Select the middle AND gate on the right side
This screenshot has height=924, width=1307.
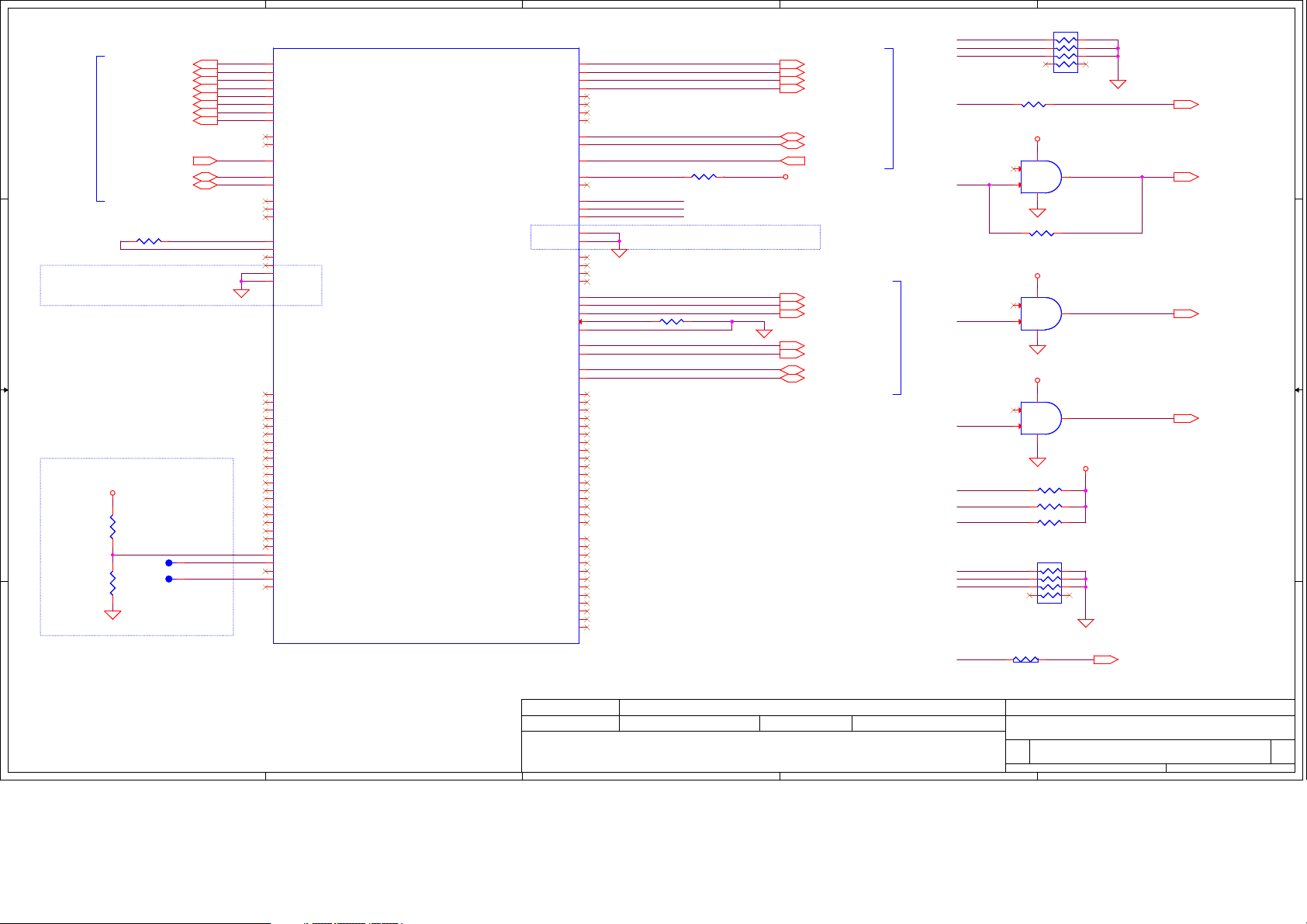[1041, 313]
